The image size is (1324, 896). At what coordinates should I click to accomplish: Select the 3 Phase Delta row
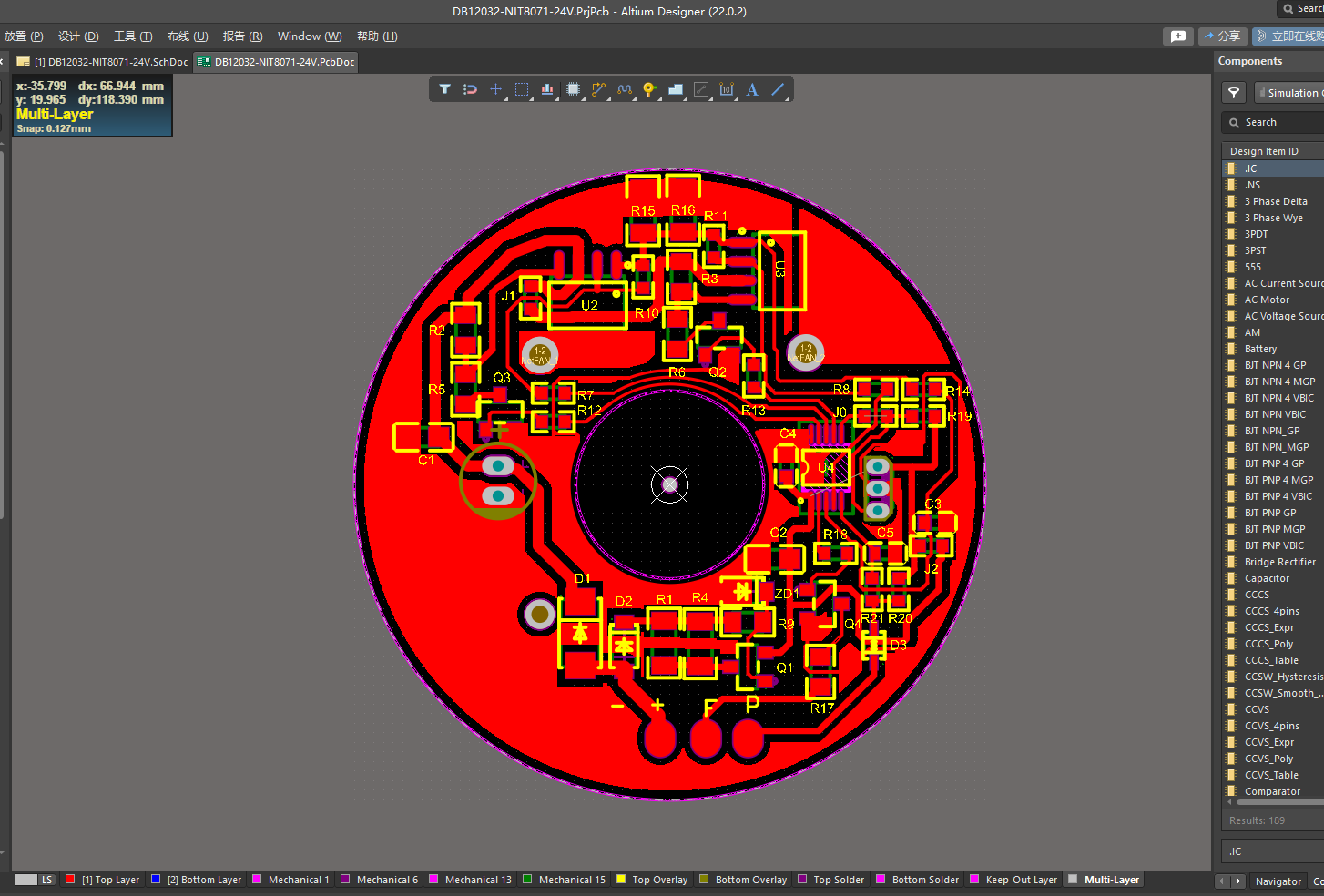pos(1273,201)
